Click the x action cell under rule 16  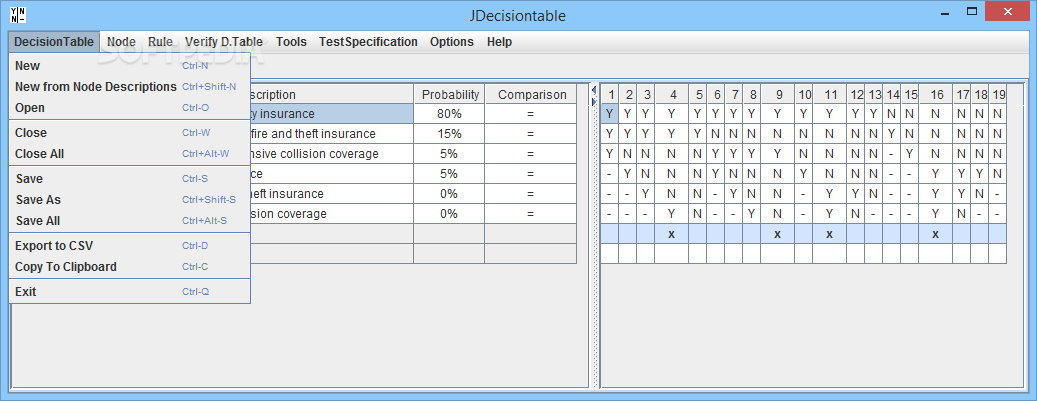tap(936, 234)
